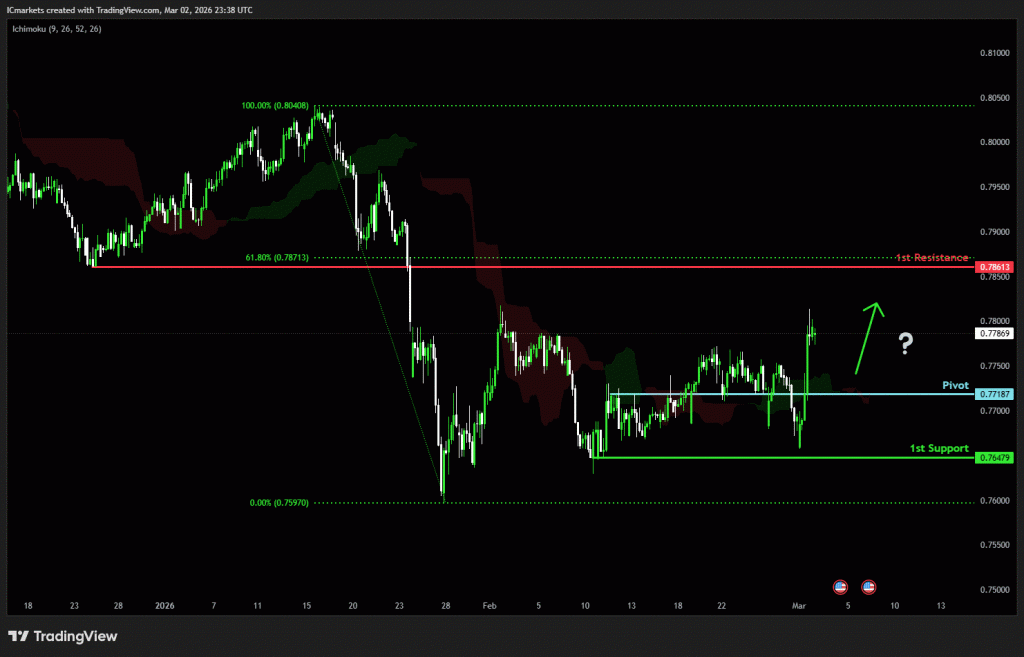
Task: Select the green 0.76479 price tag
Action: (x=994, y=457)
